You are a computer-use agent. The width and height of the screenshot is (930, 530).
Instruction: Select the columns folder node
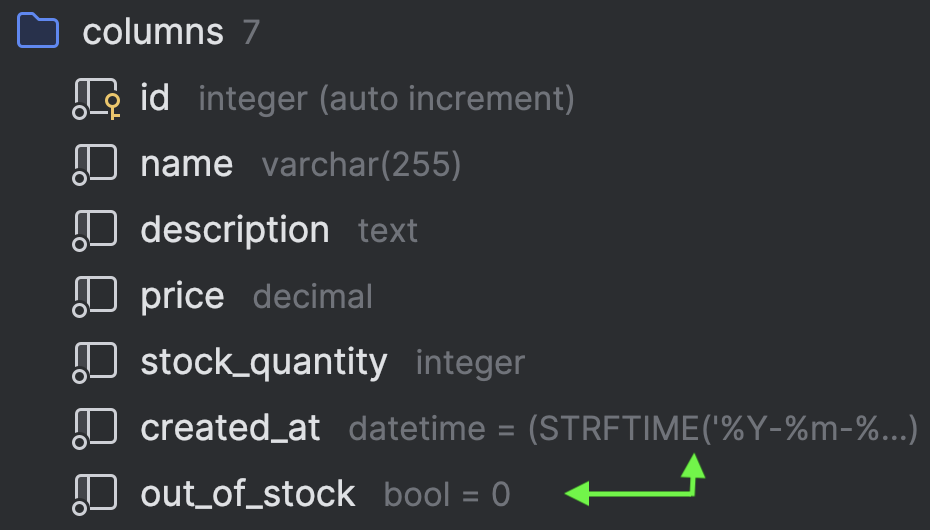point(153,32)
